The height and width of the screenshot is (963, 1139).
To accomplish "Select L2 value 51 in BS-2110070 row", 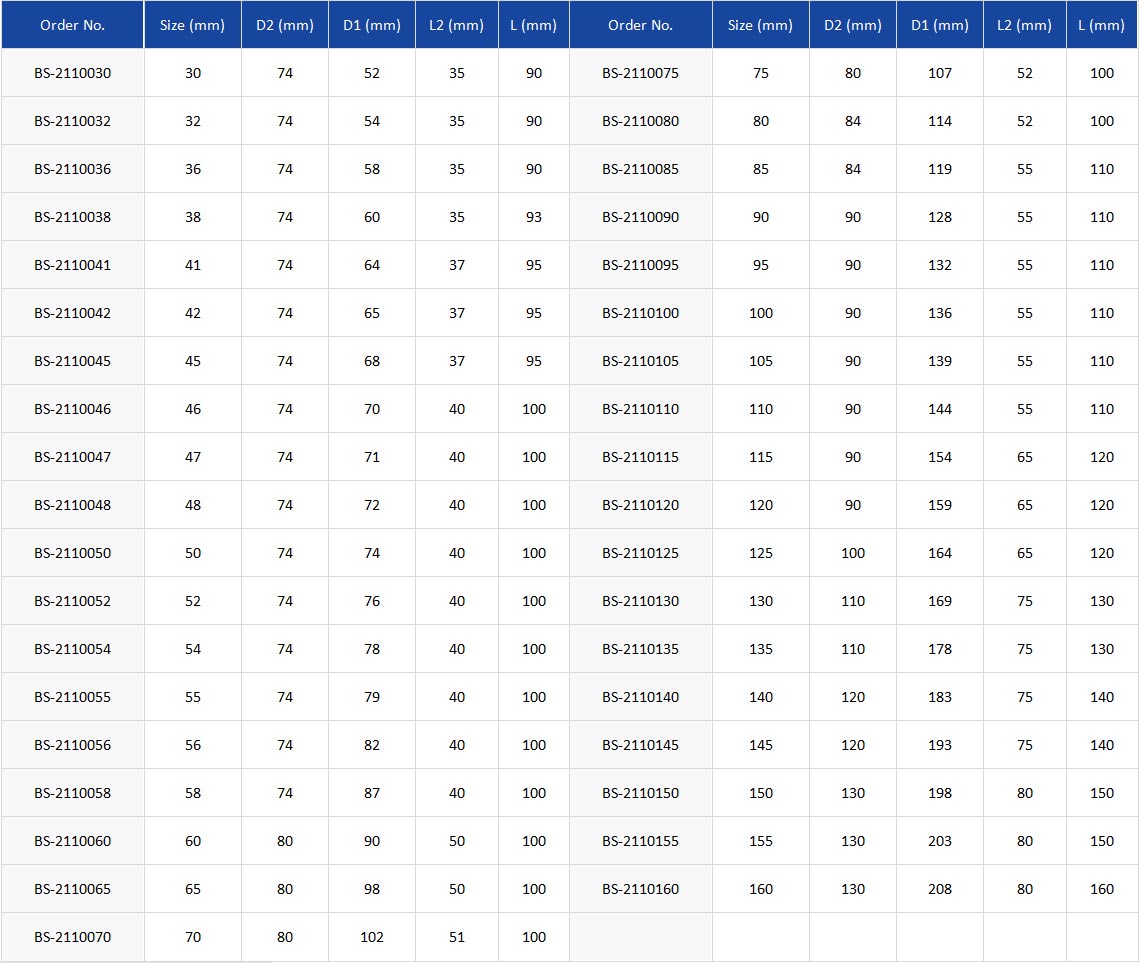I will [x=457, y=937].
